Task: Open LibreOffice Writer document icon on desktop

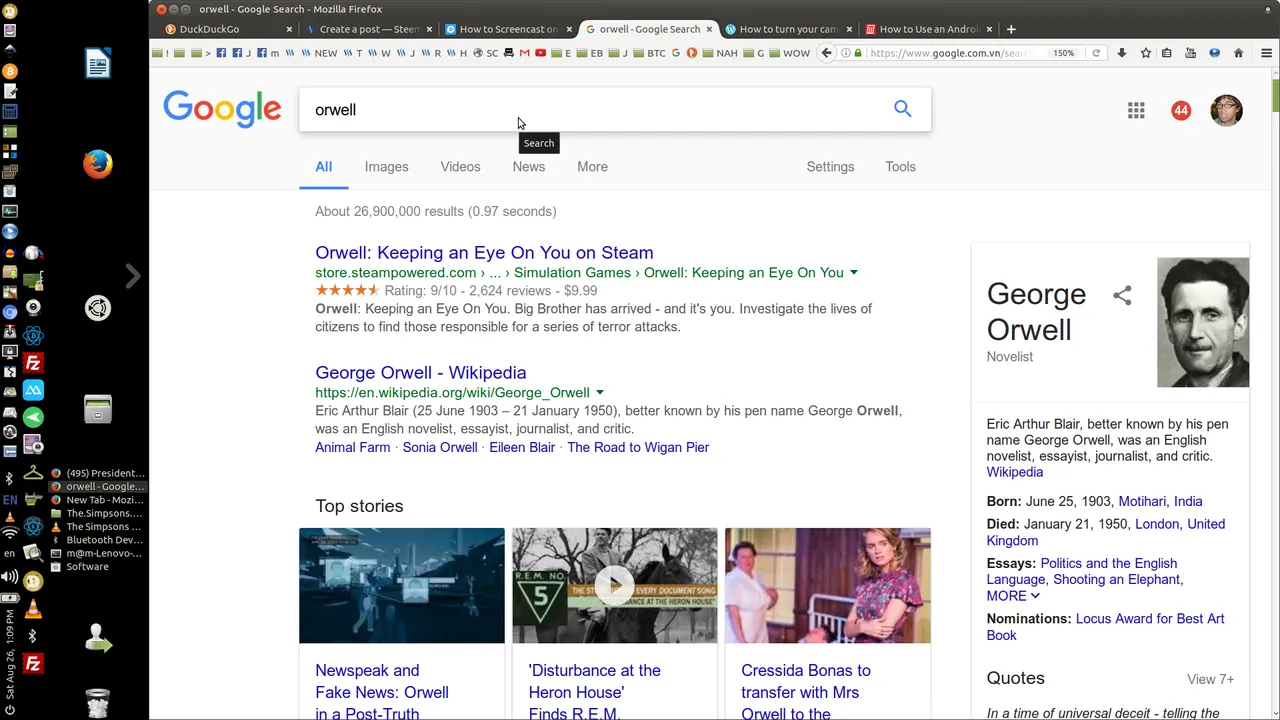Action: tap(98, 63)
